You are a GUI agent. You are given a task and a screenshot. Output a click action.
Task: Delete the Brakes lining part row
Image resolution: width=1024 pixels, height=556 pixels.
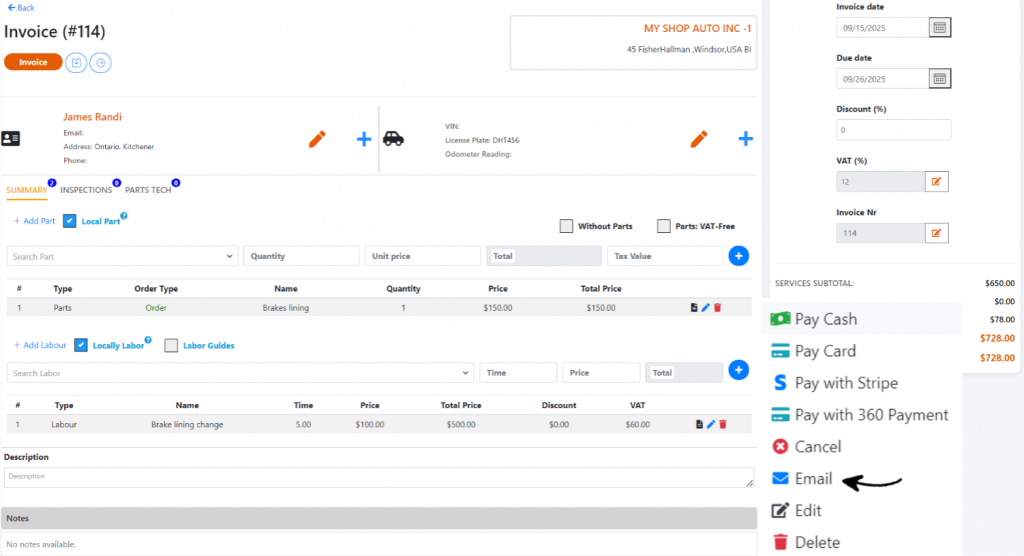tap(717, 308)
